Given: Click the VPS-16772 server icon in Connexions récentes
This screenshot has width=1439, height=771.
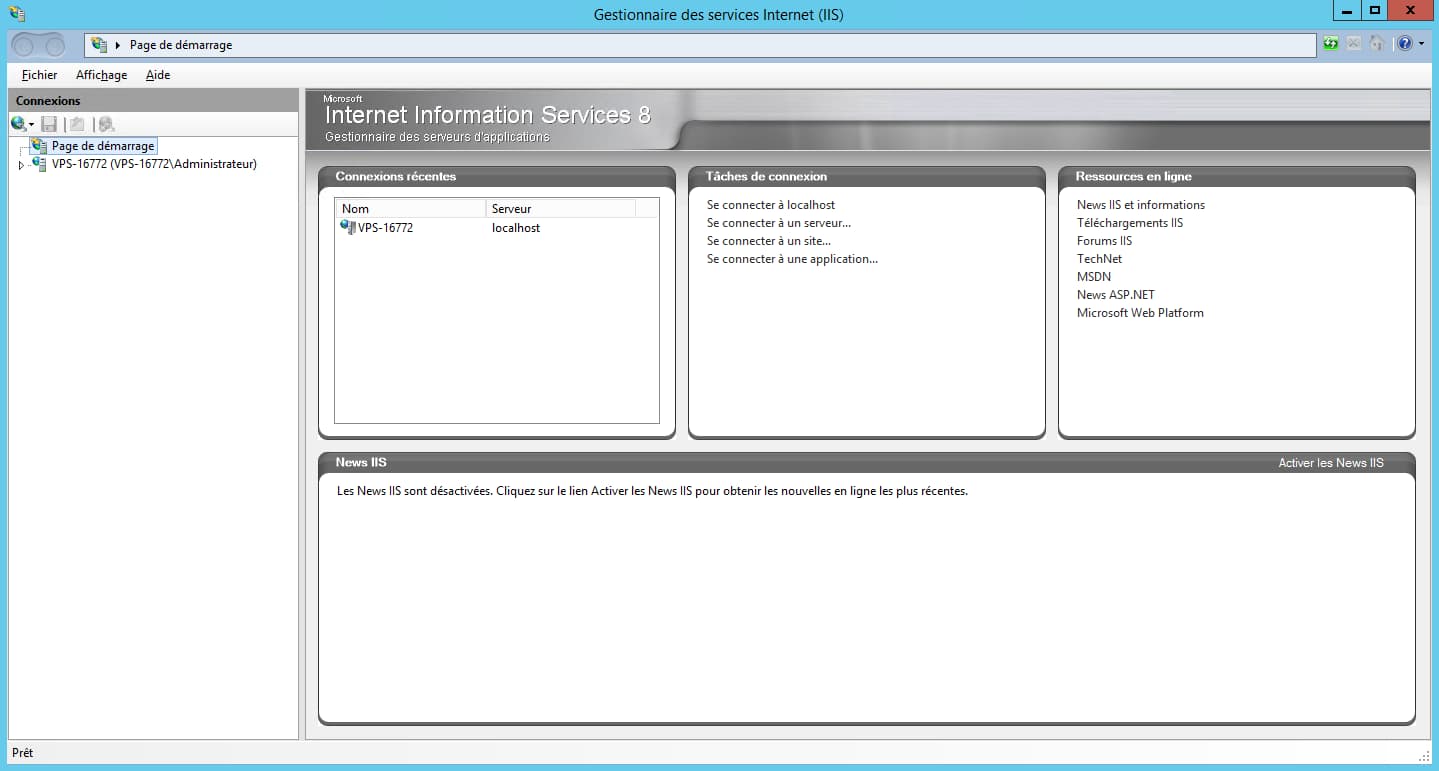Looking at the screenshot, I should (348, 227).
